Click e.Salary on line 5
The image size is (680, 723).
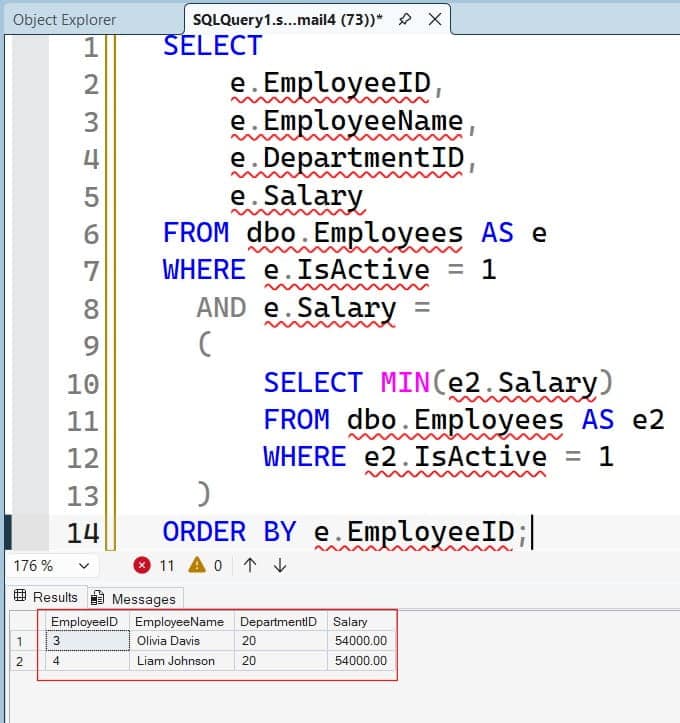tap(297, 197)
